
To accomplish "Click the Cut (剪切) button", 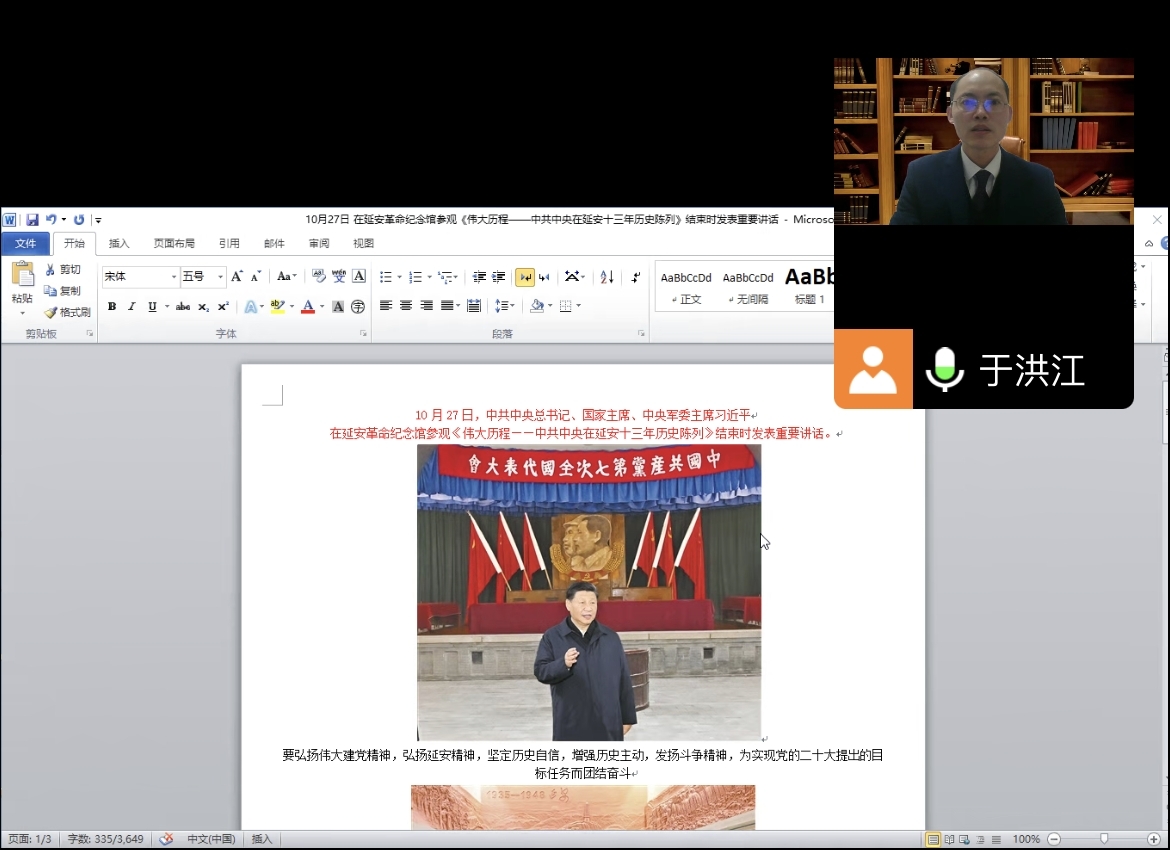I will (62, 270).
